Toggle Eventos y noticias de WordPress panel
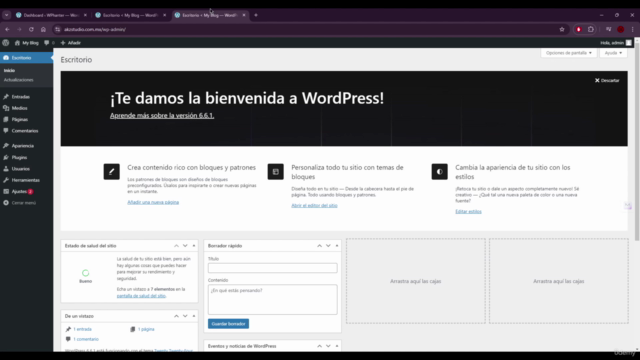Viewport: 640px width, 360px height. click(337, 346)
